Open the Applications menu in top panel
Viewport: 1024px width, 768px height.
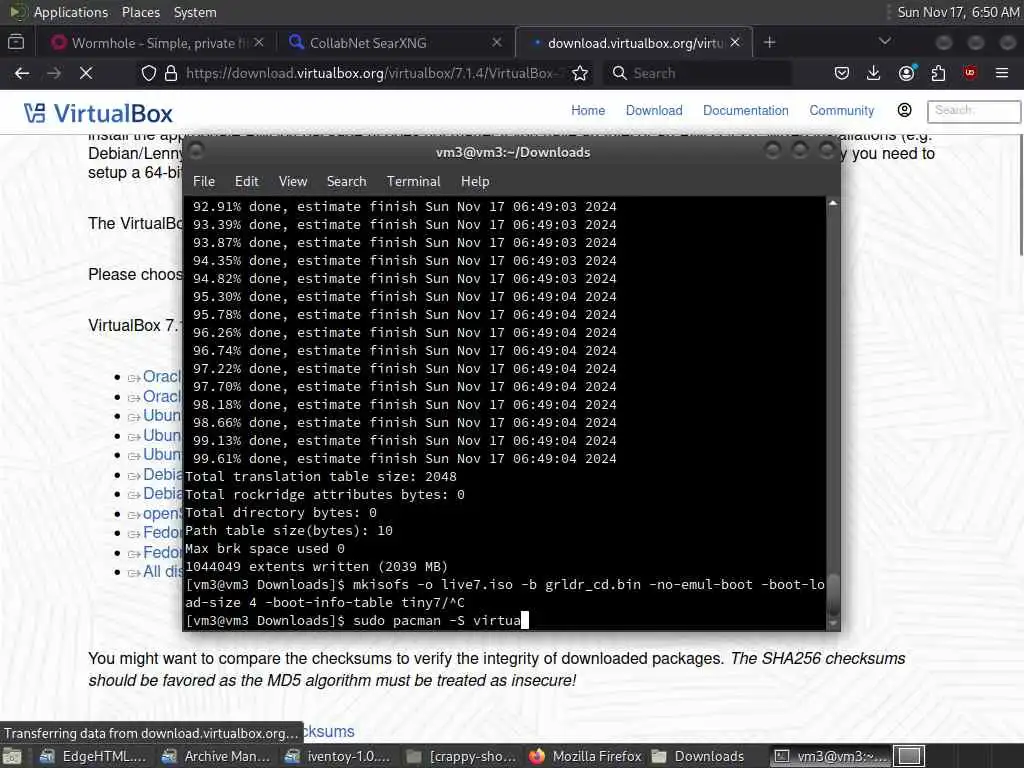[x=71, y=12]
